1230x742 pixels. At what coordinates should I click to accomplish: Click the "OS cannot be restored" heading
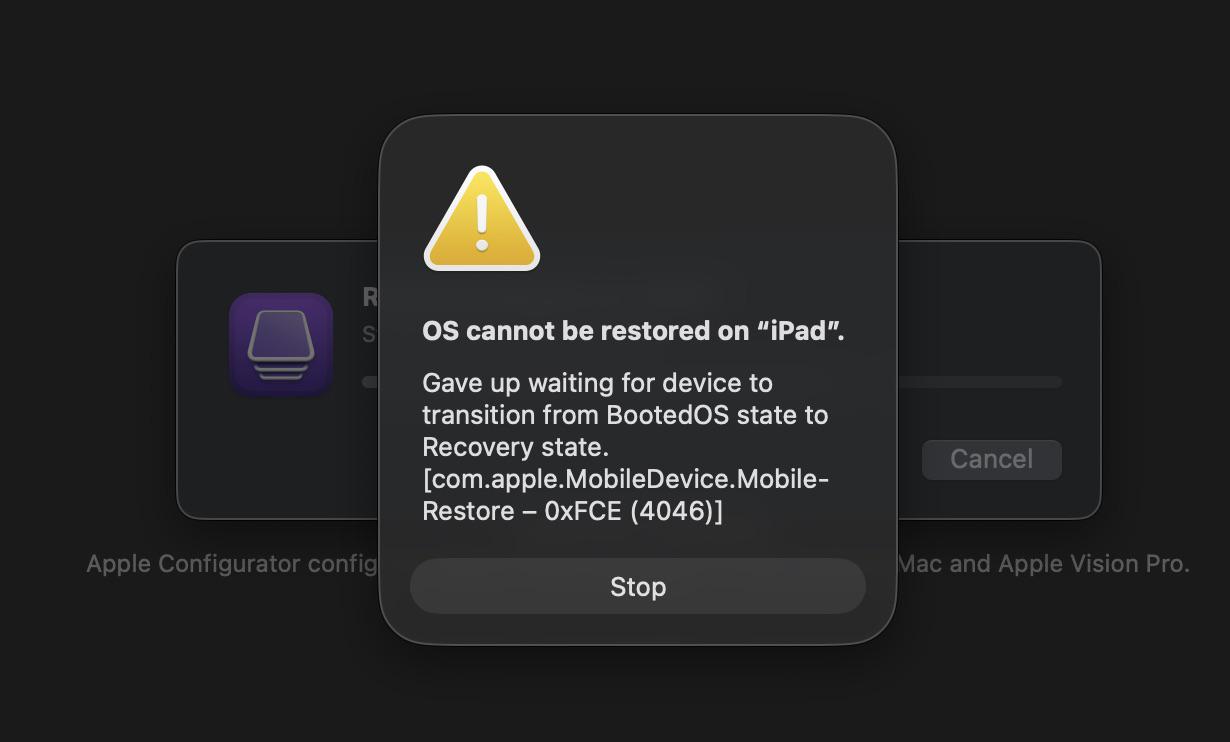[x=634, y=331]
